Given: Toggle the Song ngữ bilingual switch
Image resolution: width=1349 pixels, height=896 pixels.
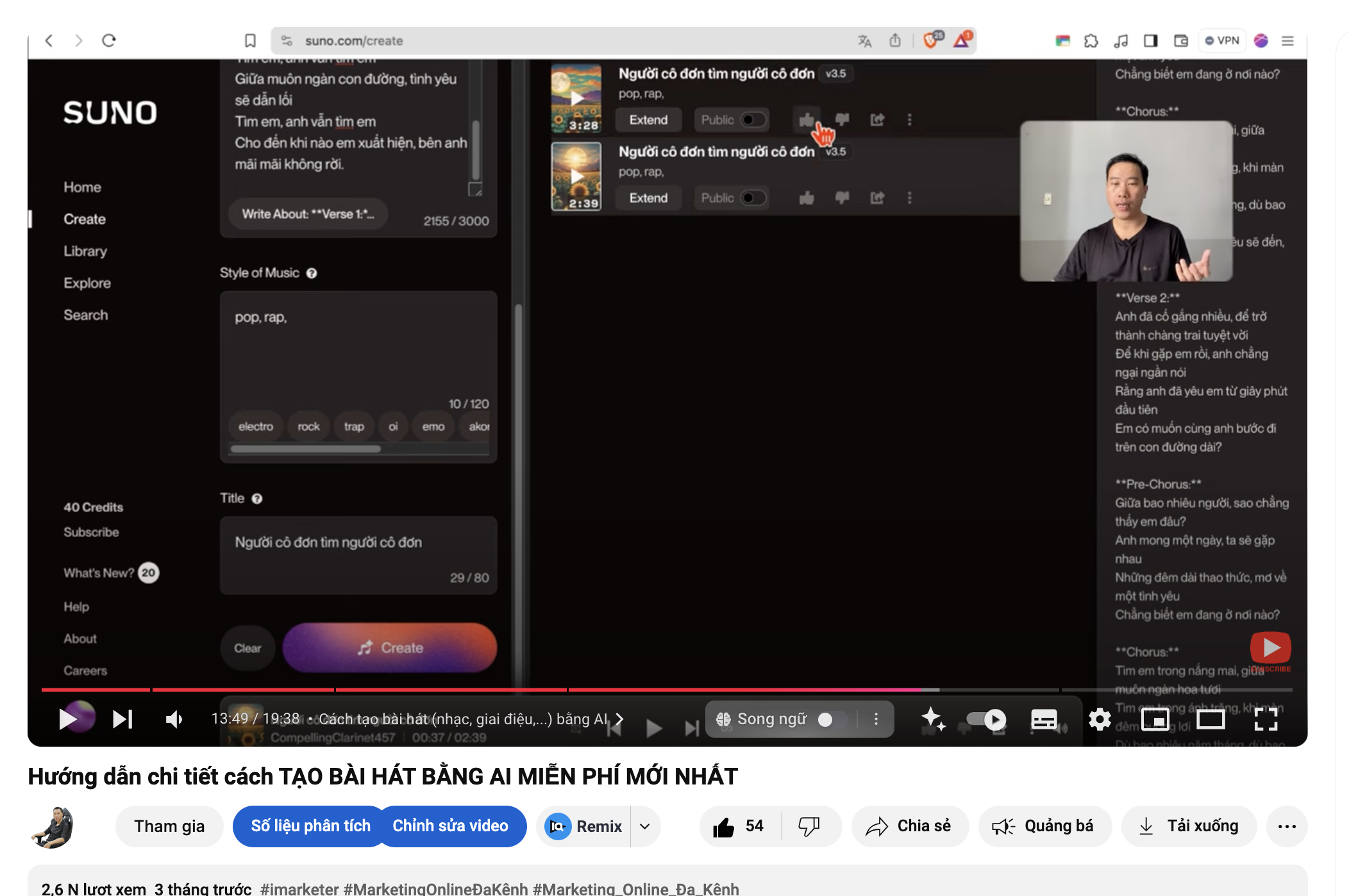Looking at the screenshot, I should [832, 719].
